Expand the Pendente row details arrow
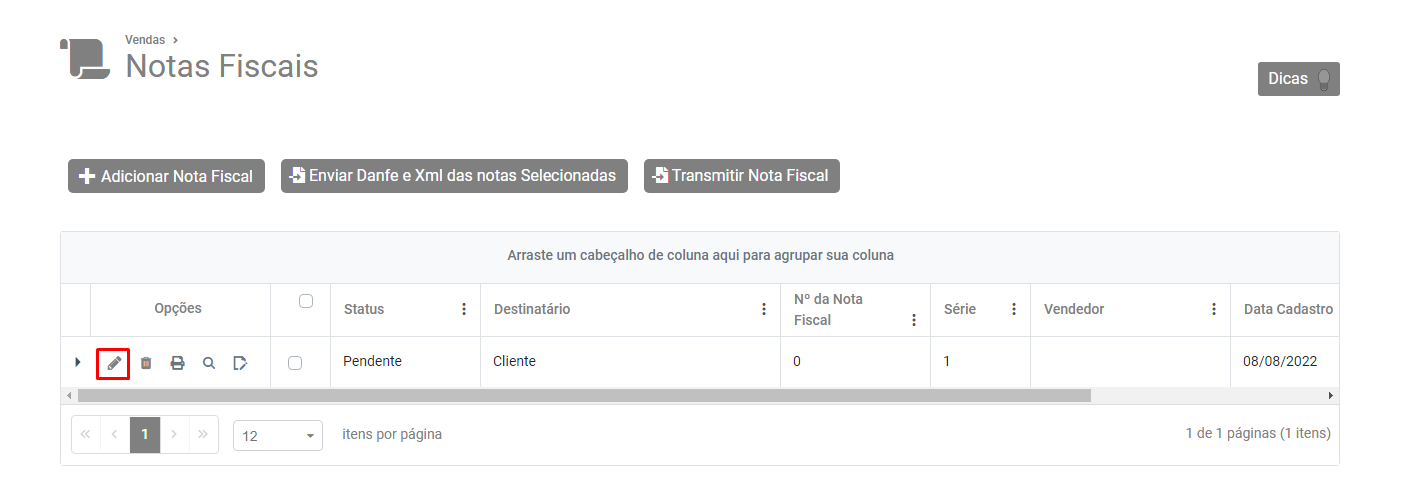Image resolution: width=1422 pixels, height=498 pixels. (x=78, y=362)
